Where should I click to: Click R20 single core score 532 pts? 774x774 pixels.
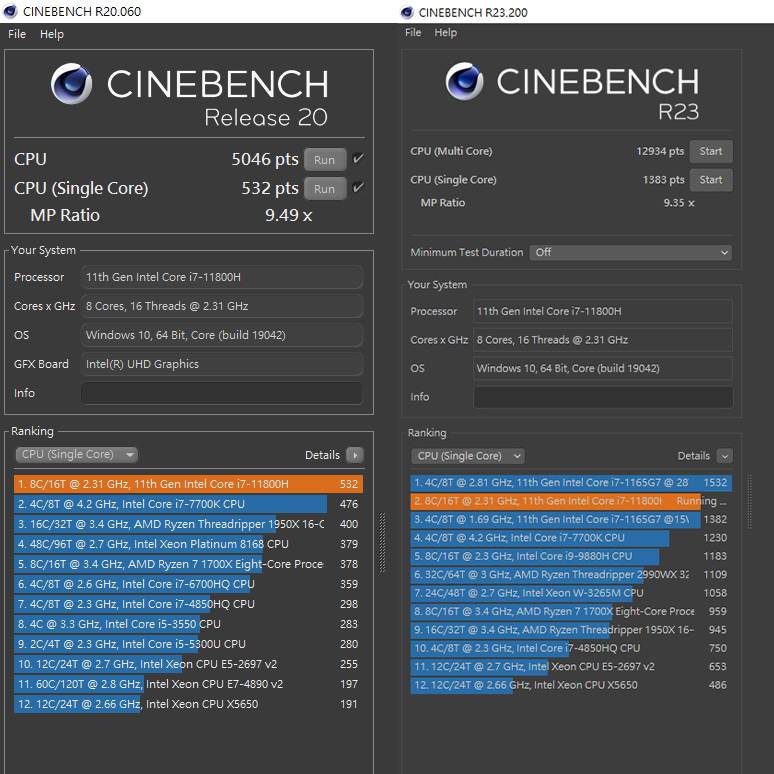270,188
